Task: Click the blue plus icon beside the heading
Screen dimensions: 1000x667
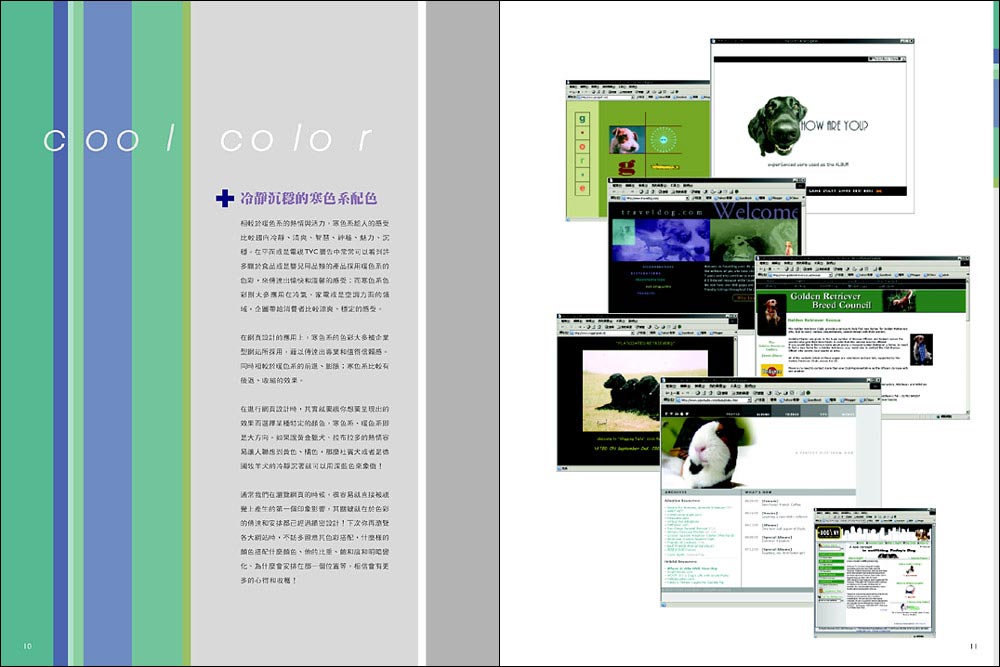Action: (225, 198)
